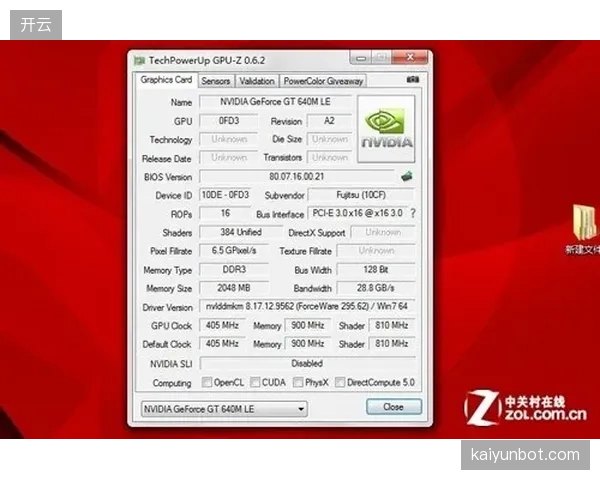The width and height of the screenshot is (600, 480).
Task: Toggle the CUDA checkbox
Action: pyautogui.click(x=255, y=382)
